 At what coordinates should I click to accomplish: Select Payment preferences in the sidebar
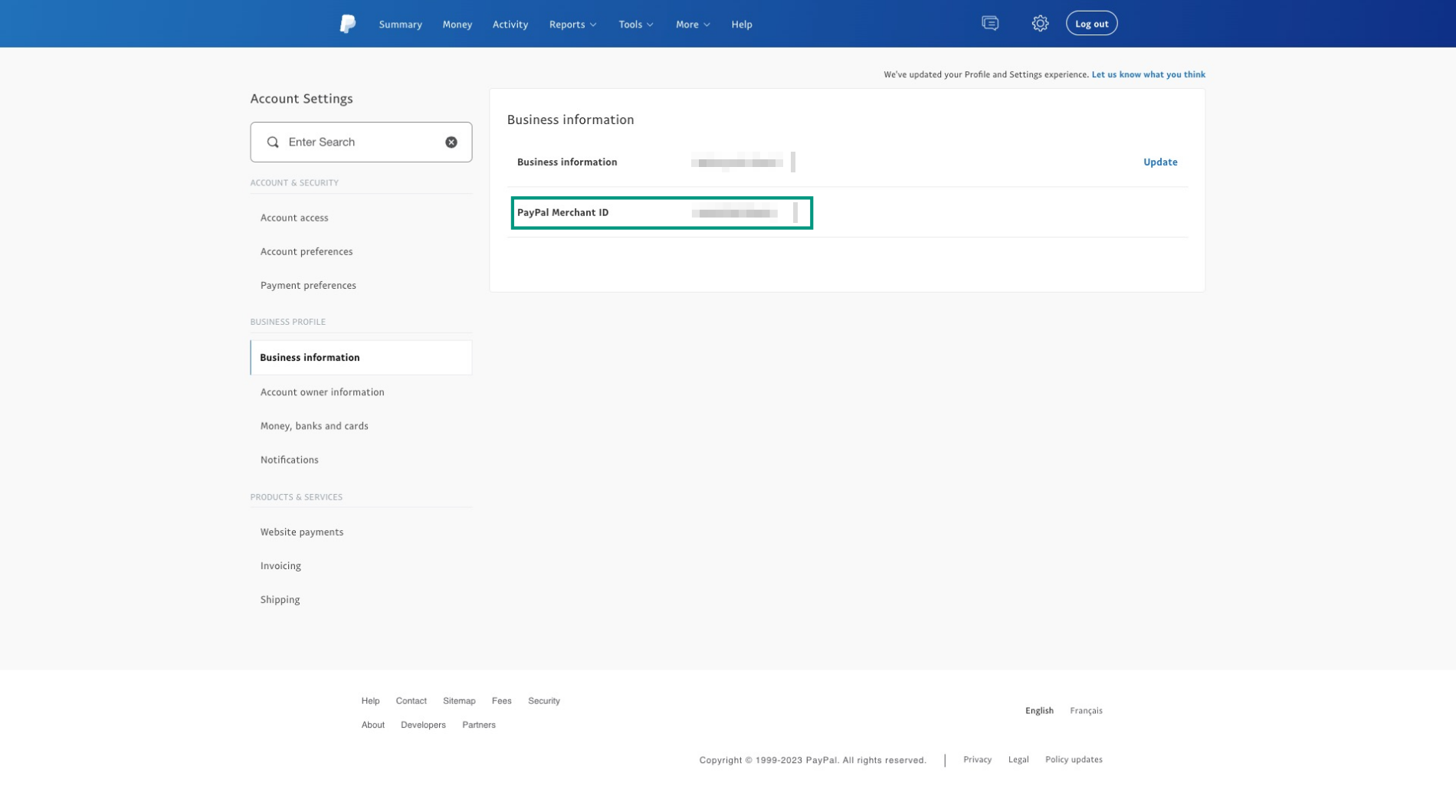(308, 285)
